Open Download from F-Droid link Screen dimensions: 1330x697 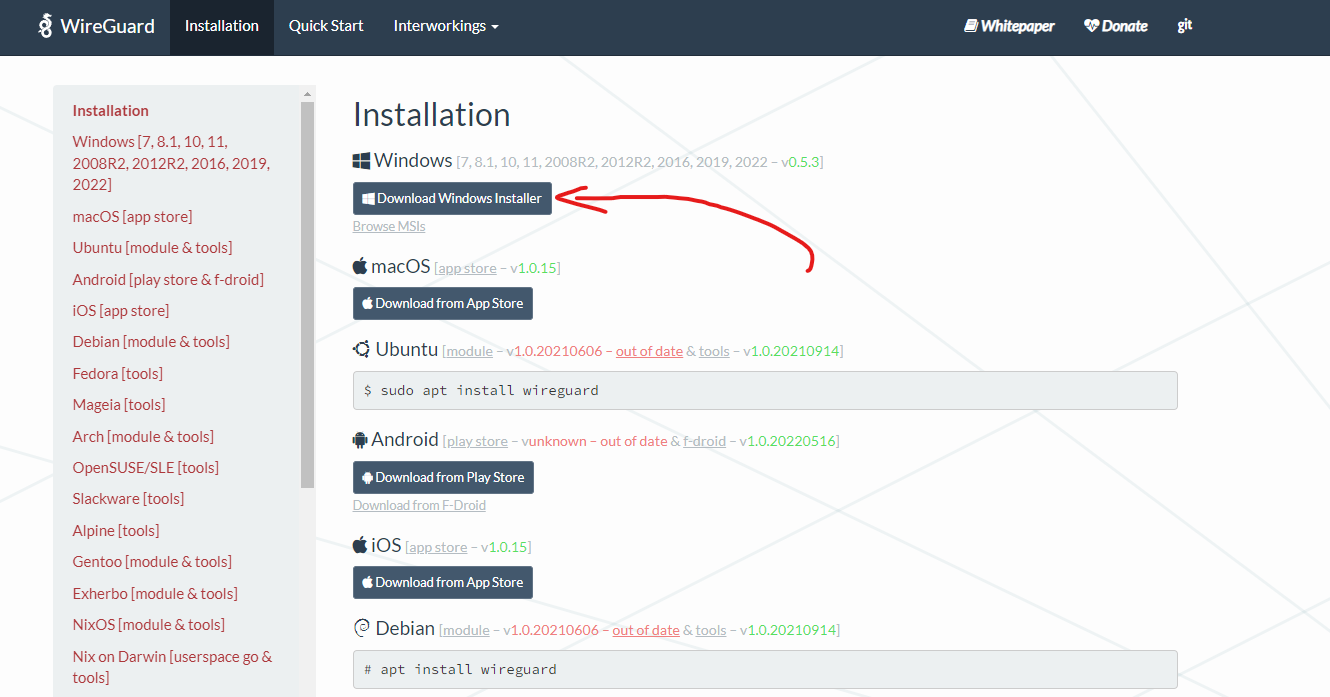coord(419,505)
